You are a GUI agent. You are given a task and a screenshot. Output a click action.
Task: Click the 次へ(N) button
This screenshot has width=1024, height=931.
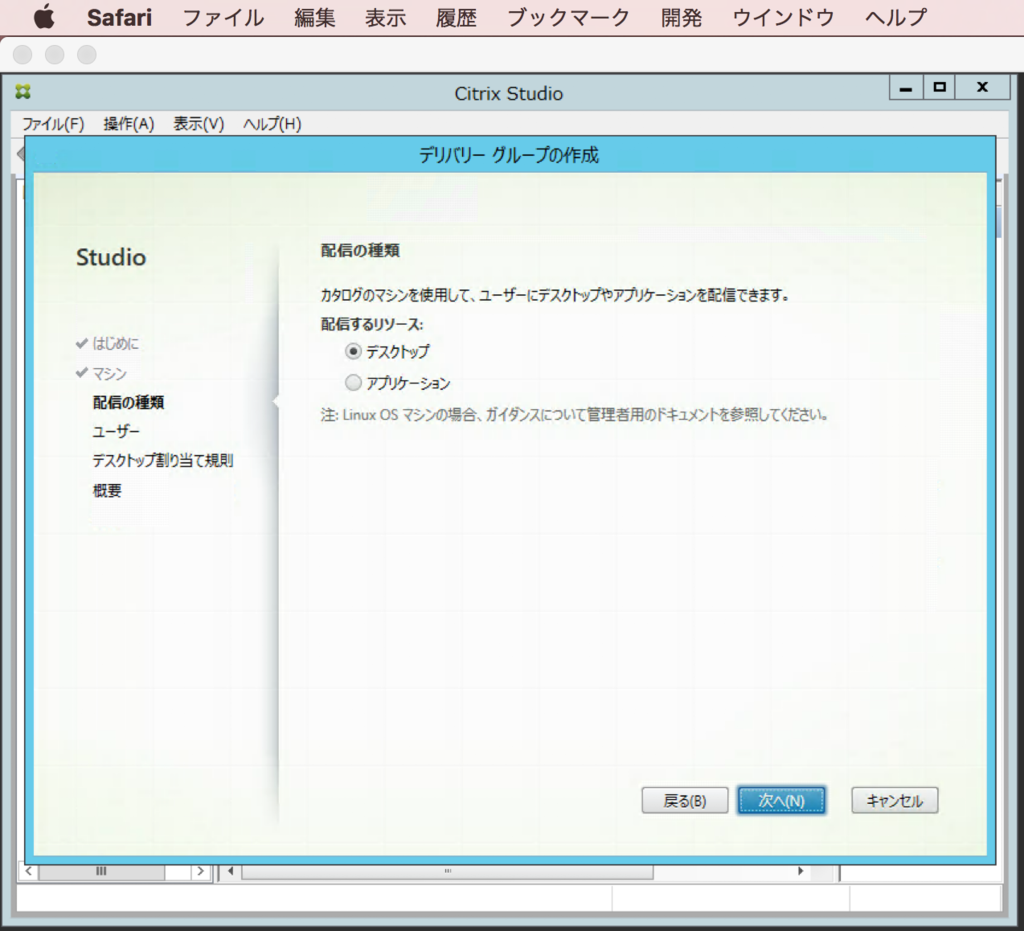(x=782, y=800)
